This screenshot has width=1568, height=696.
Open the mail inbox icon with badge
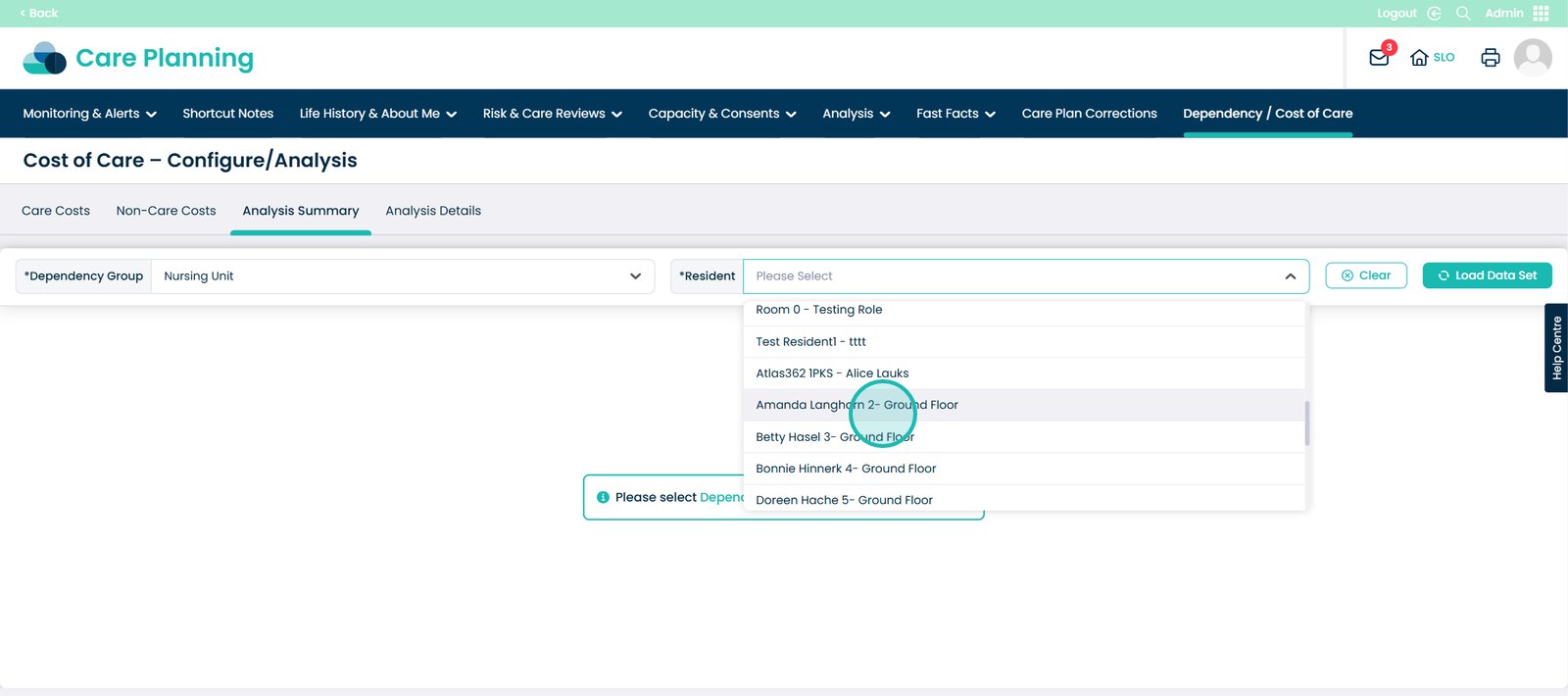pyautogui.click(x=1379, y=58)
